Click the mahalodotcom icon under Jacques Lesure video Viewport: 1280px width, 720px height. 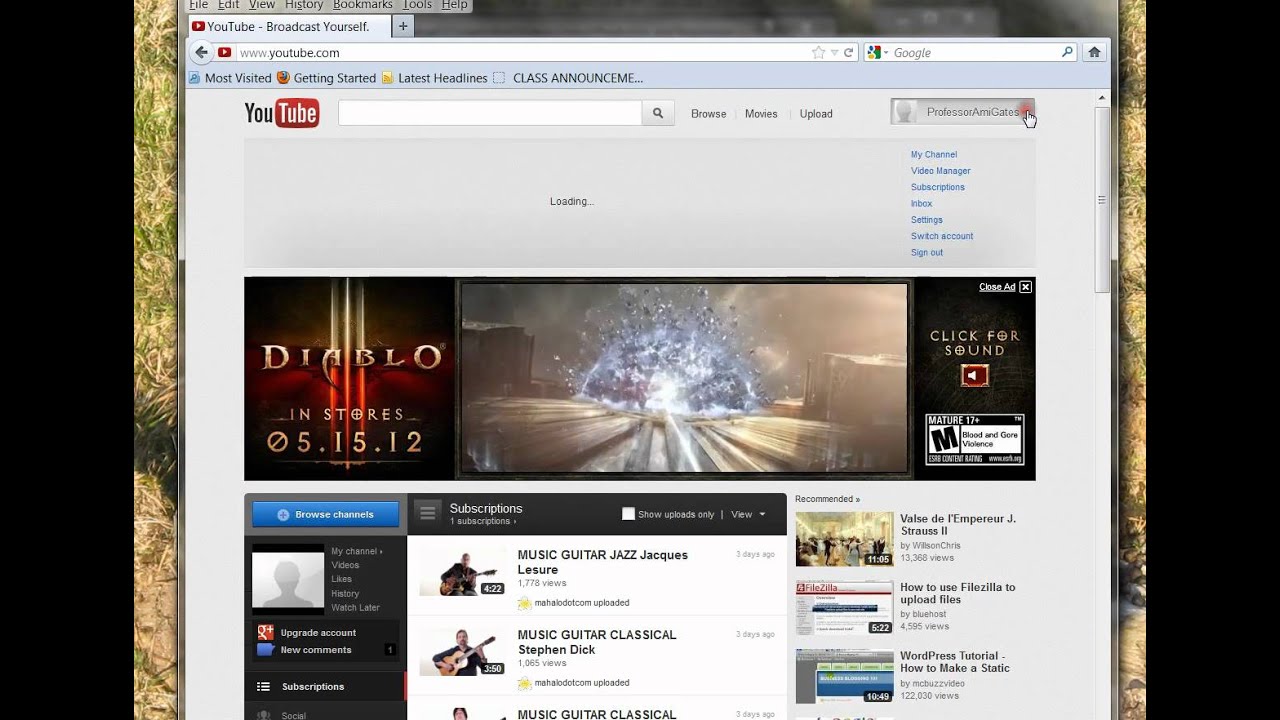[524, 603]
